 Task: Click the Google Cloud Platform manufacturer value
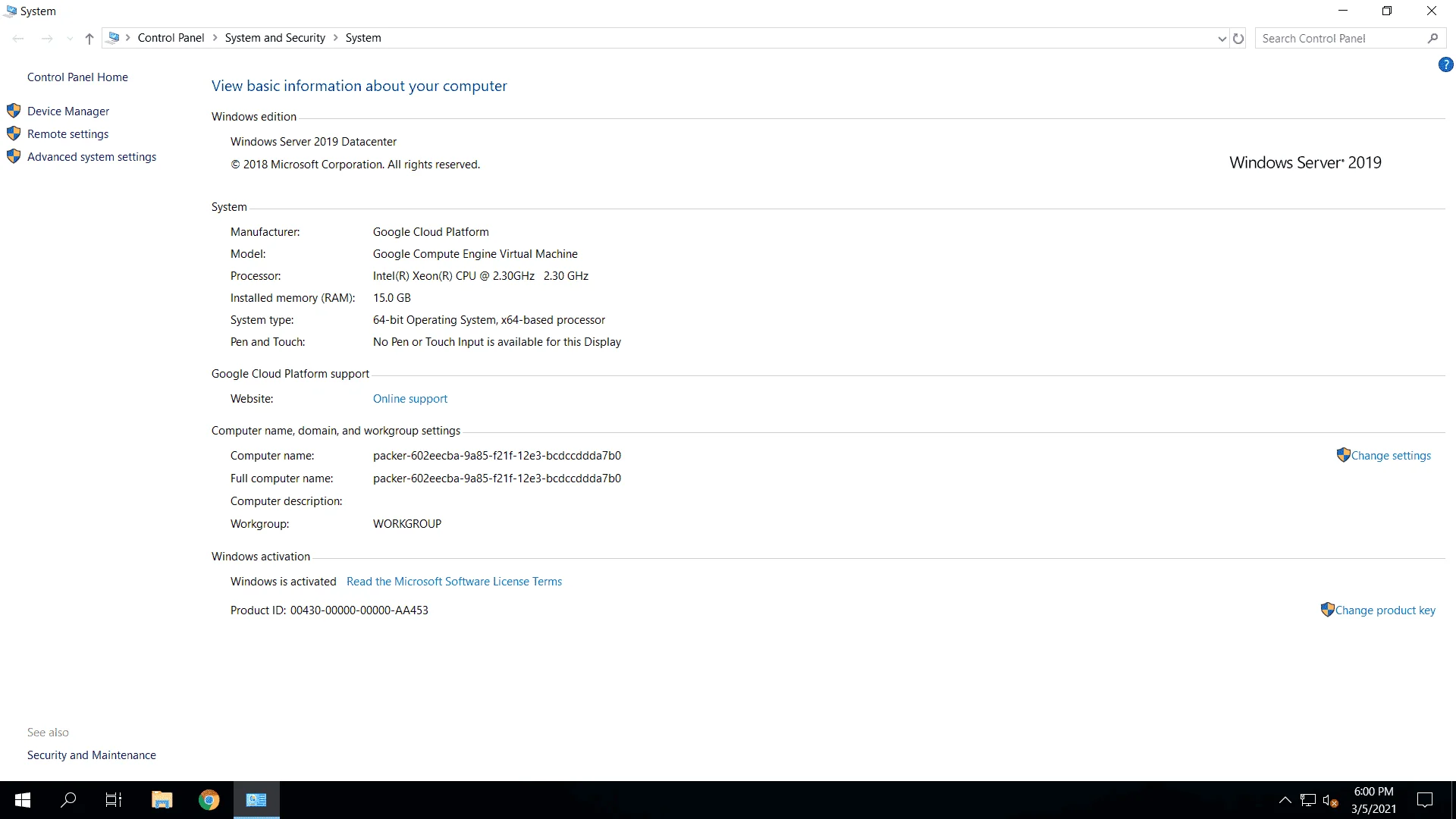point(431,232)
